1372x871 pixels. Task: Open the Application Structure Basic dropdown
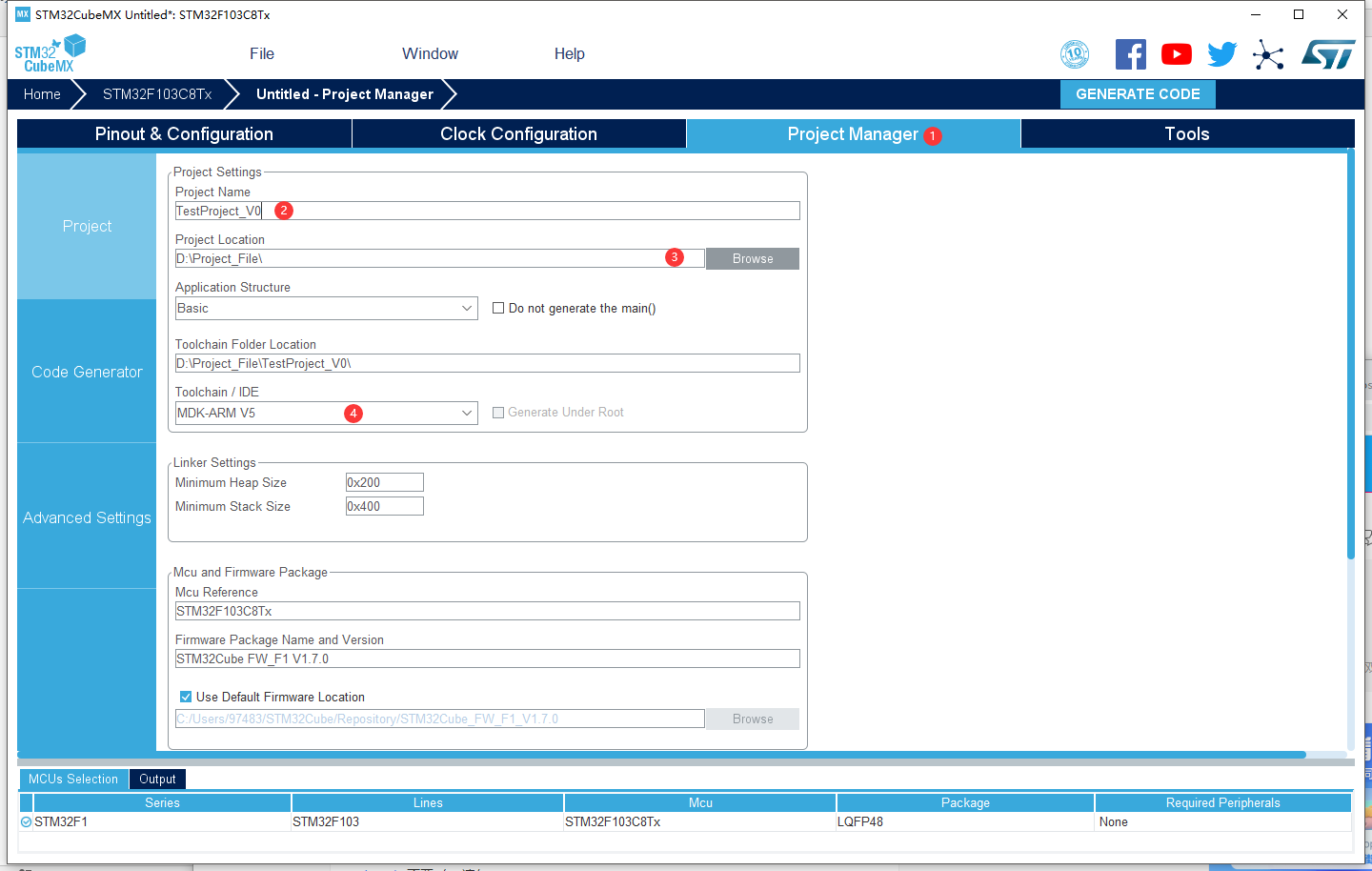tap(326, 308)
